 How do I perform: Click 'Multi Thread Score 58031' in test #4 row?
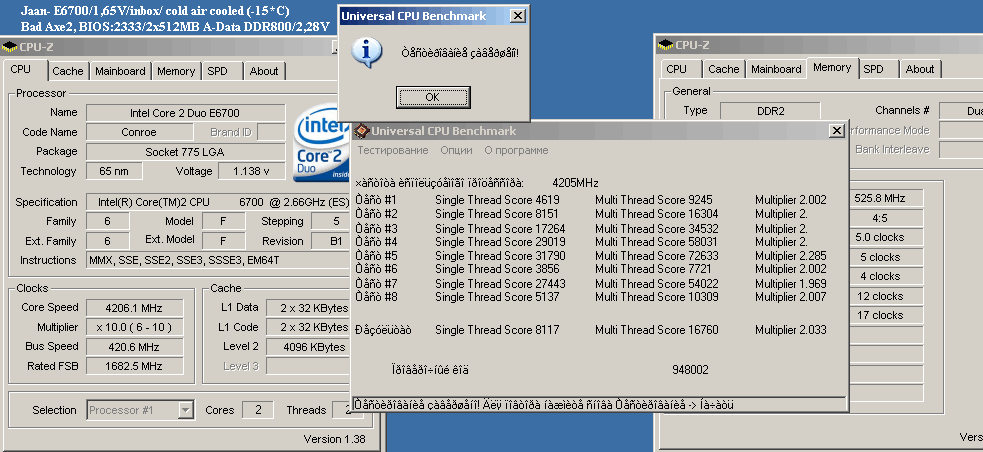click(x=656, y=242)
